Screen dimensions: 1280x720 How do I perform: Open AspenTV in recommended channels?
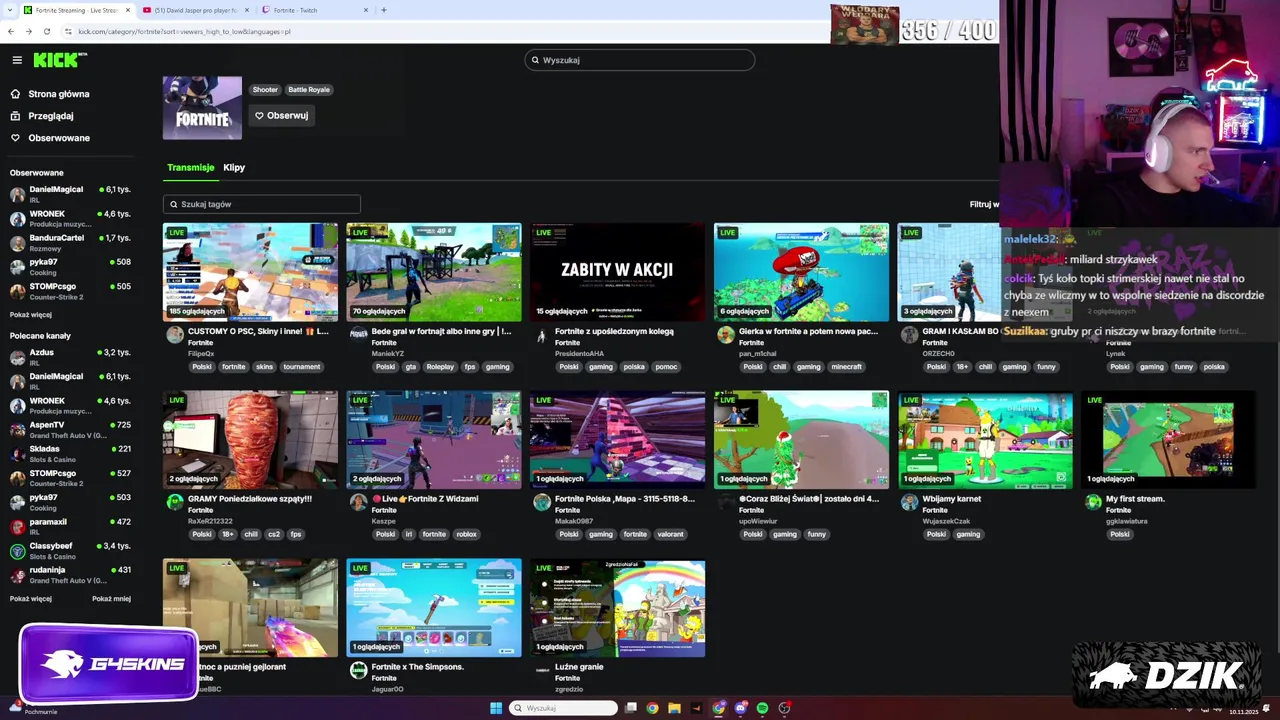click(x=70, y=429)
